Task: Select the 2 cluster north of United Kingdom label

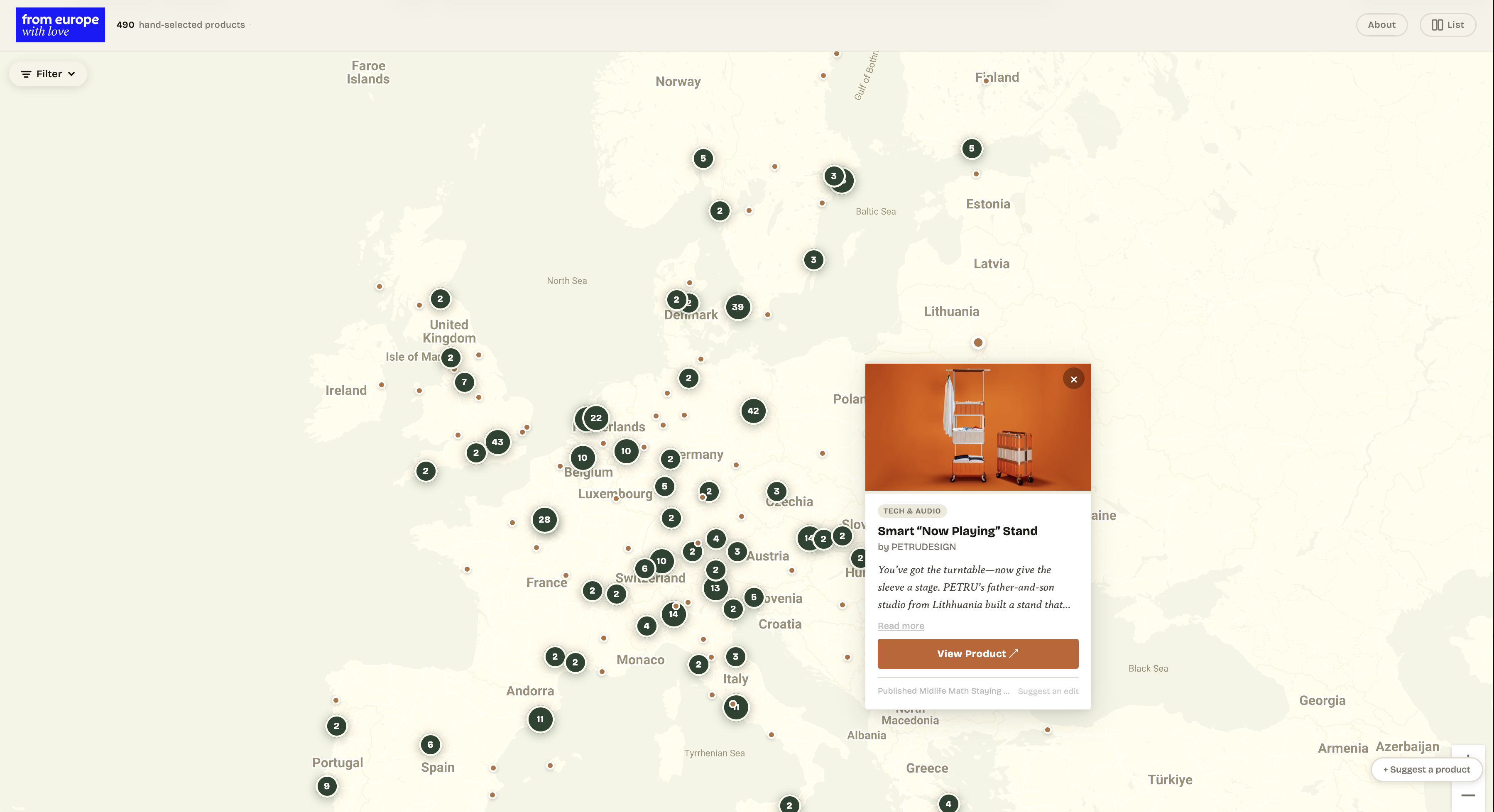Action: click(440, 299)
